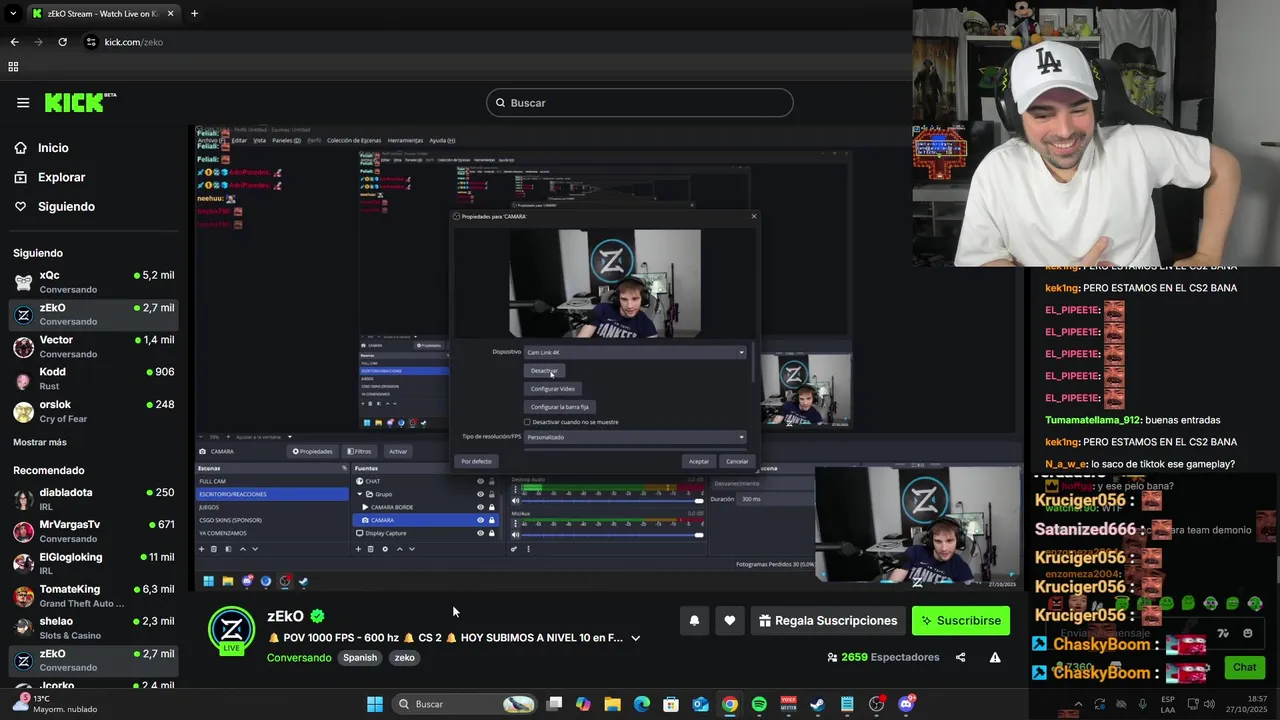
Task: Click the Fuentes gear icon in streamed OBS
Action: pyautogui.click(x=385, y=549)
